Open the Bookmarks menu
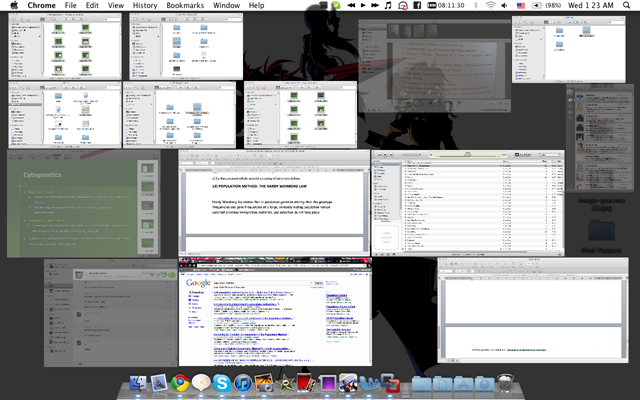Screen dimensions: 640x400 tap(185, 5)
